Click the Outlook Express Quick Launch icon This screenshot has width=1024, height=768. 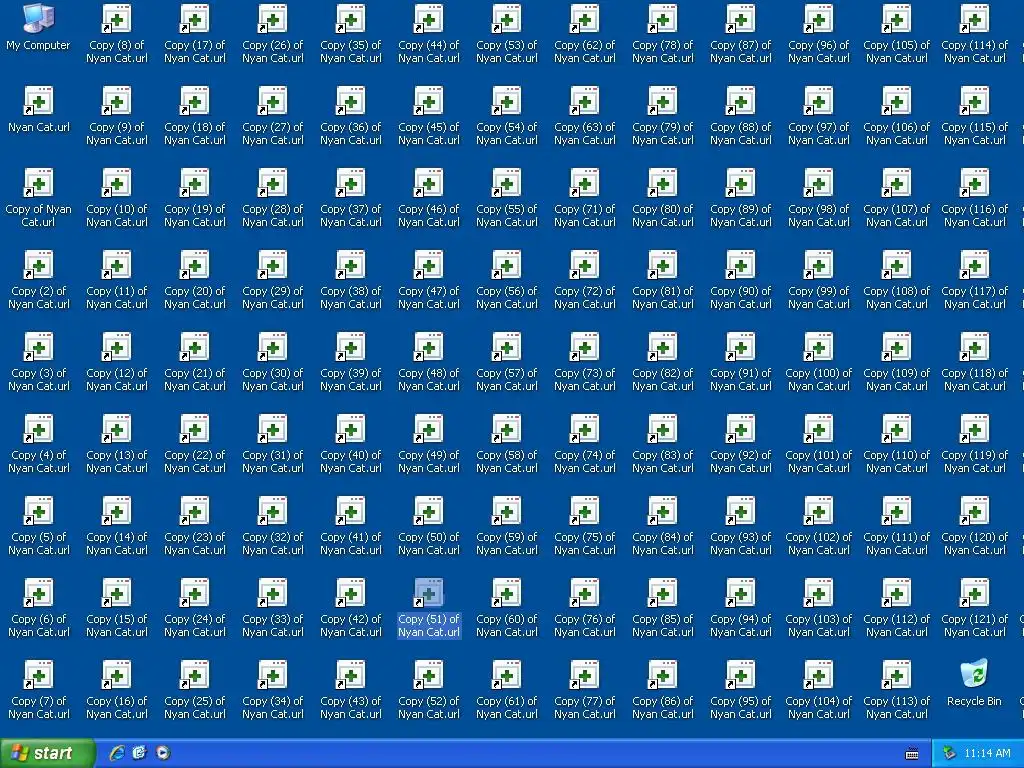(x=140, y=753)
